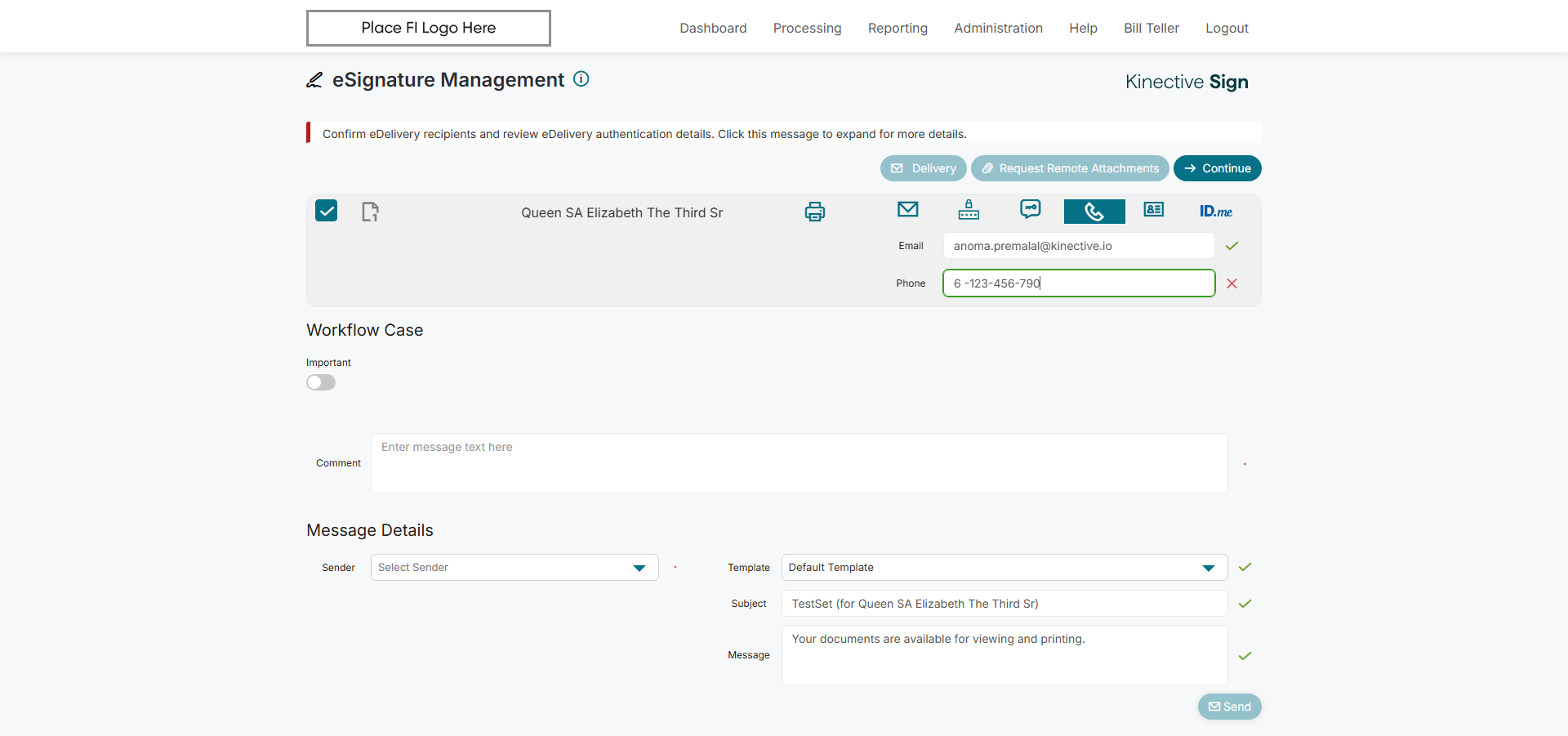The width and height of the screenshot is (1568, 736).
Task: Open the Select Sender dropdown
Action: click(514, 568)
